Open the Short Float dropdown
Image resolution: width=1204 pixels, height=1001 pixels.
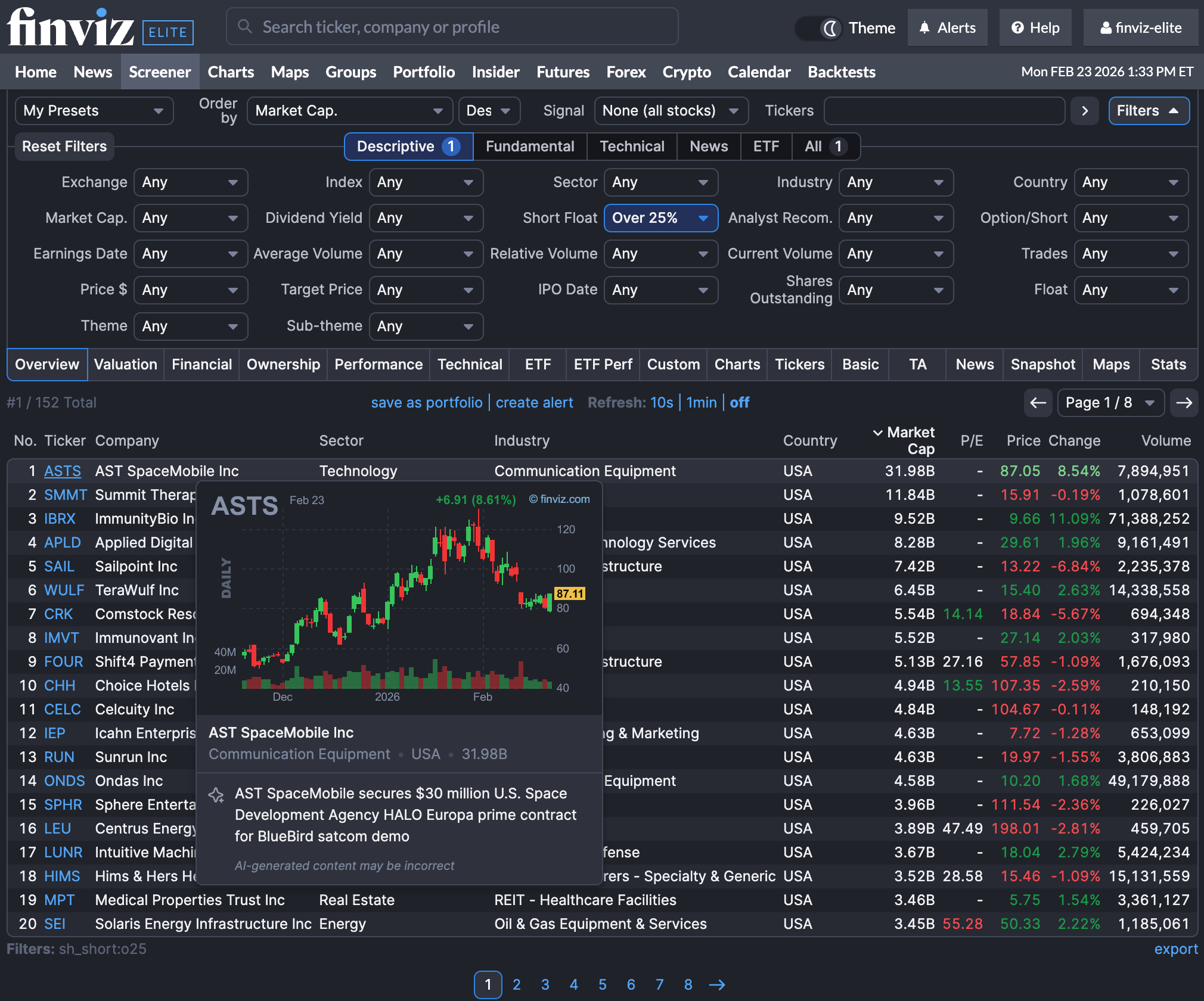point(660,218)
